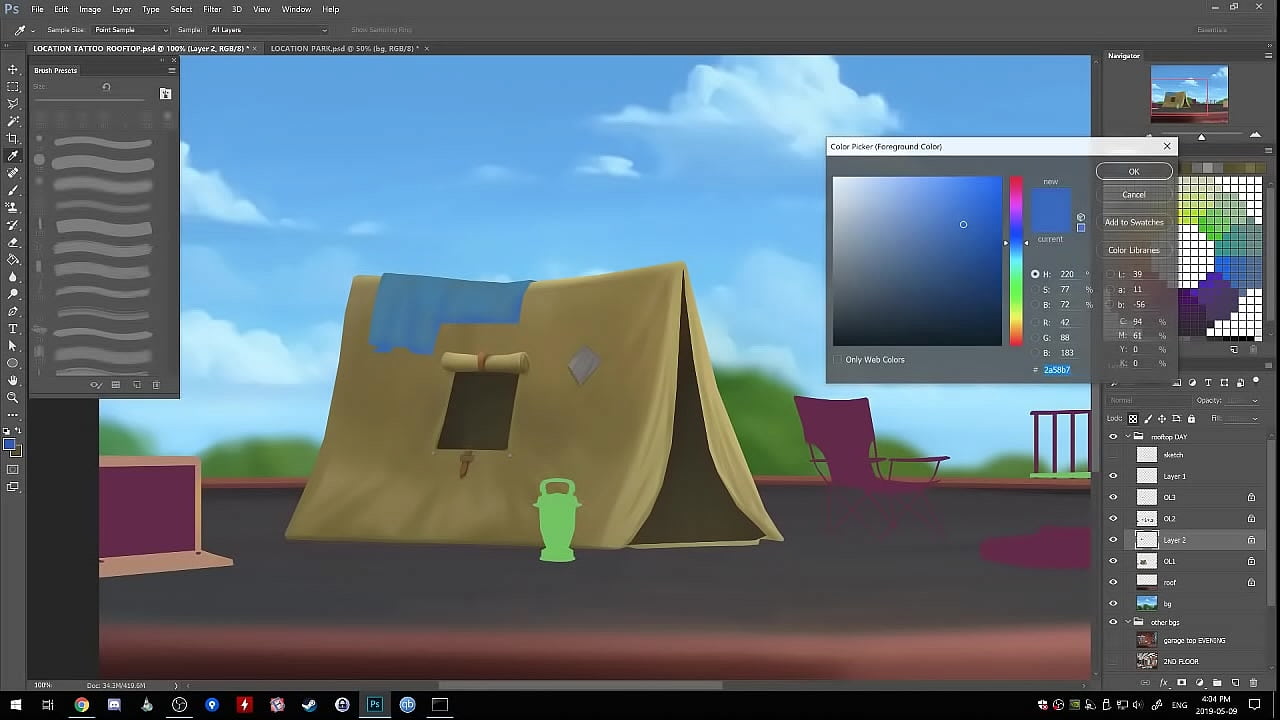Select the Move tool

tap(13, 69)
